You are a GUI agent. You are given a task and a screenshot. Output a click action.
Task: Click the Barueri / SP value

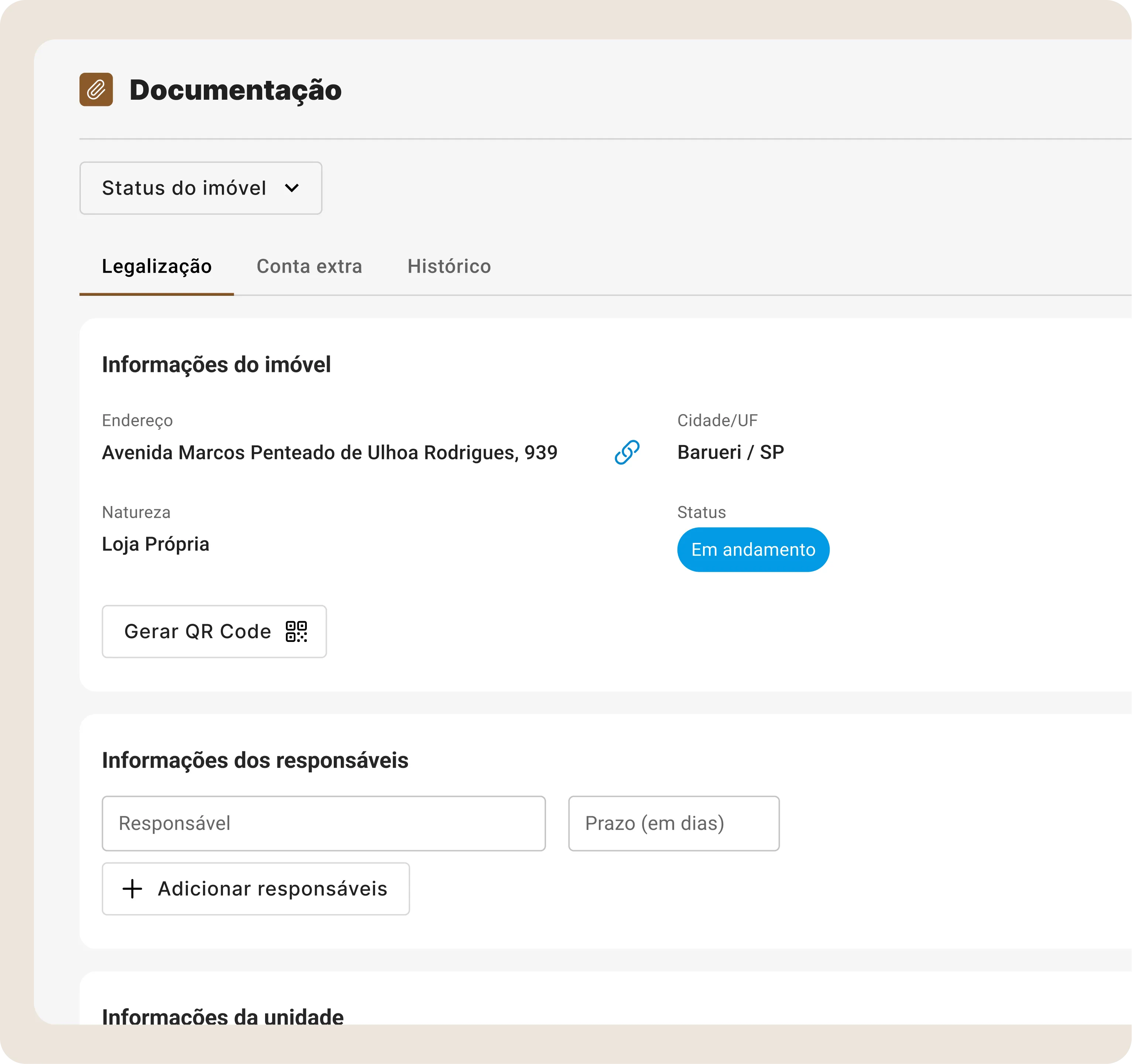click(731, 452)
